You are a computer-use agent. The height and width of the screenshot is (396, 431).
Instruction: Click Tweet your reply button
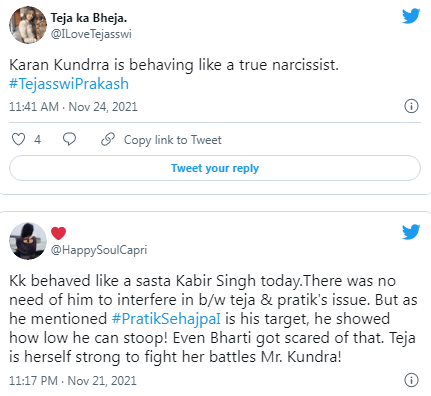215,168
